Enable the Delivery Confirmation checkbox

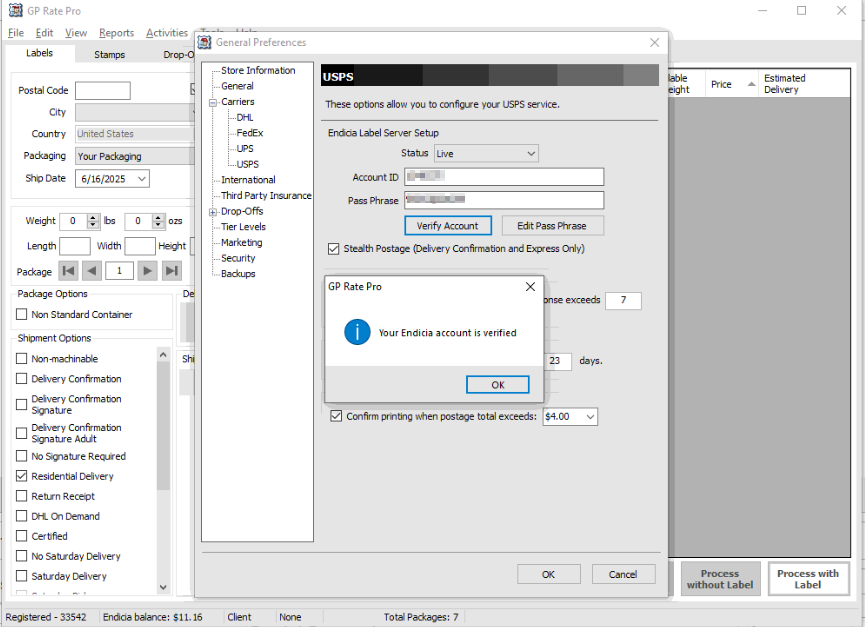[22, 379]
